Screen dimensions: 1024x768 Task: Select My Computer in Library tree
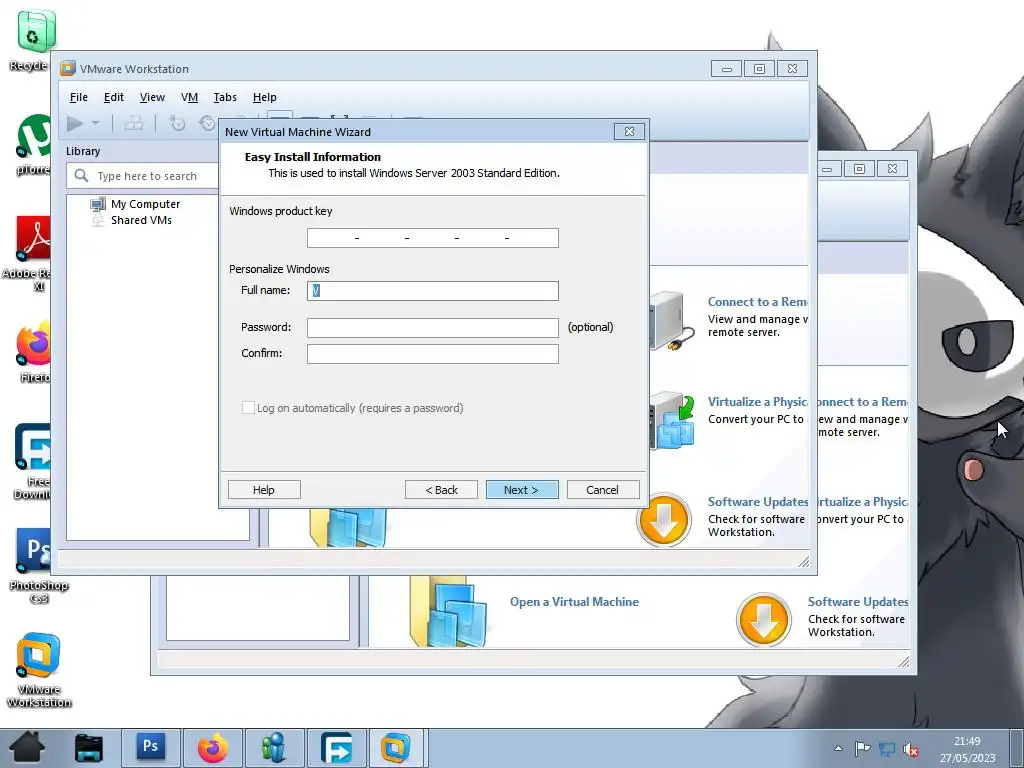[145, 204]
